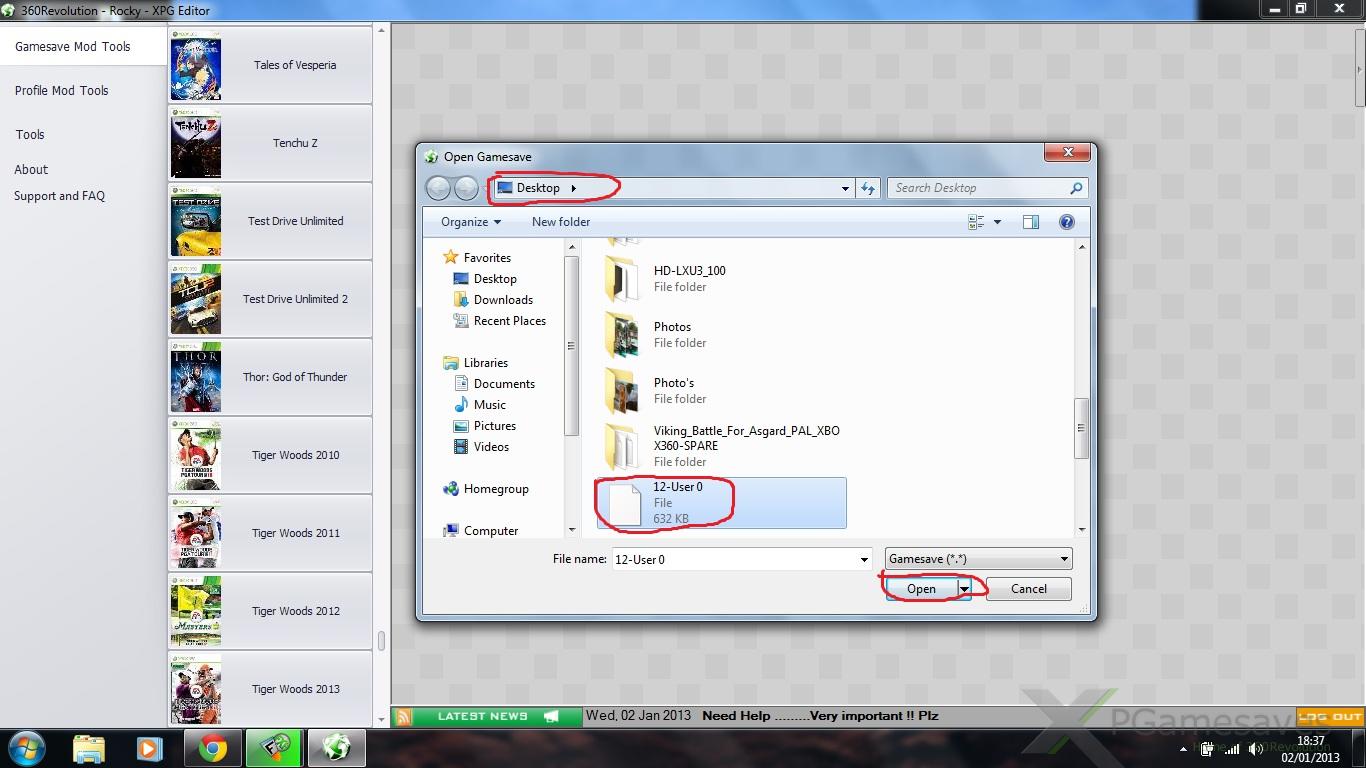
Task: Click the Windows Start orb
Action: click(x=27, y=748)
